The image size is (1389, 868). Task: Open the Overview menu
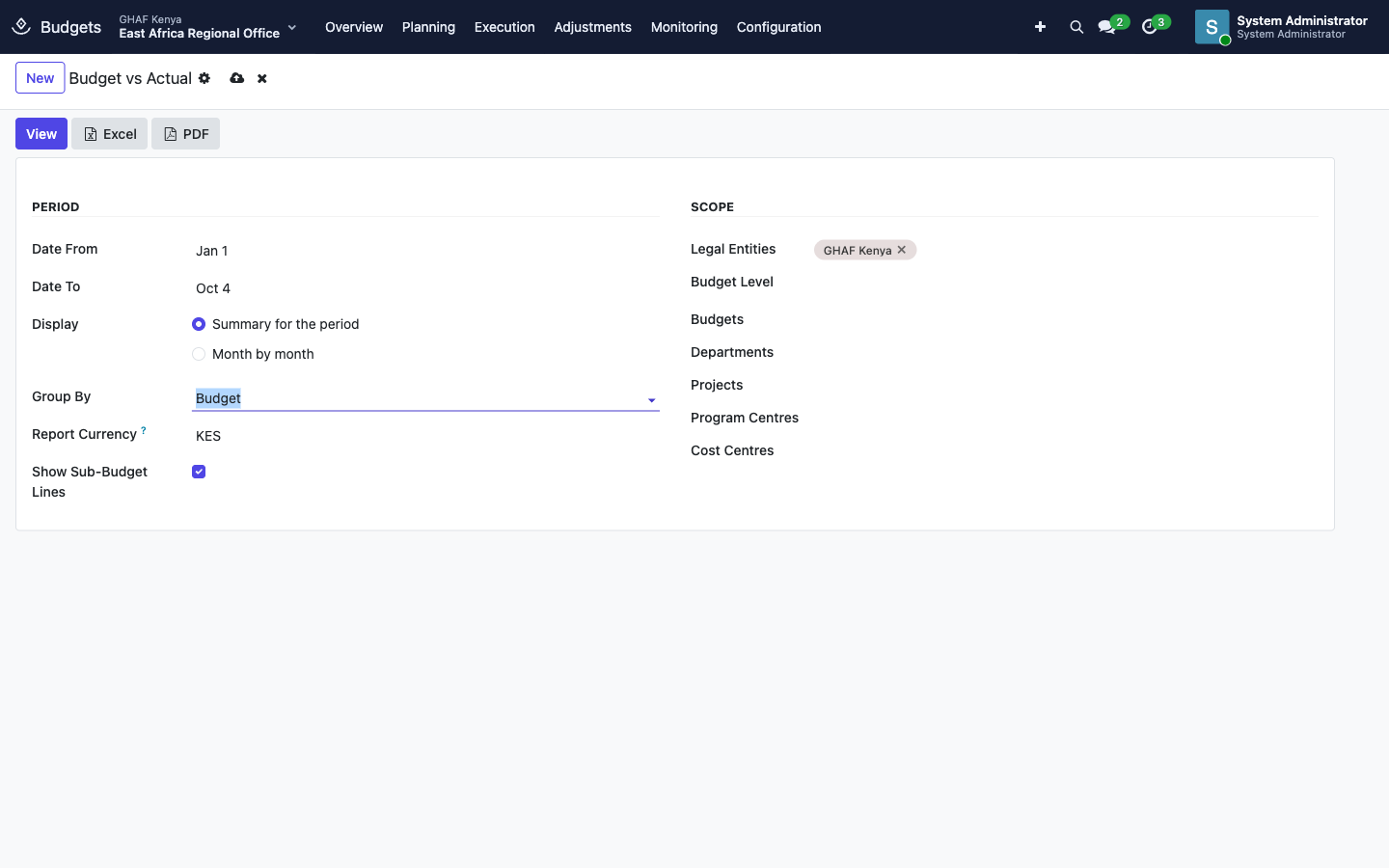[354, 27]
